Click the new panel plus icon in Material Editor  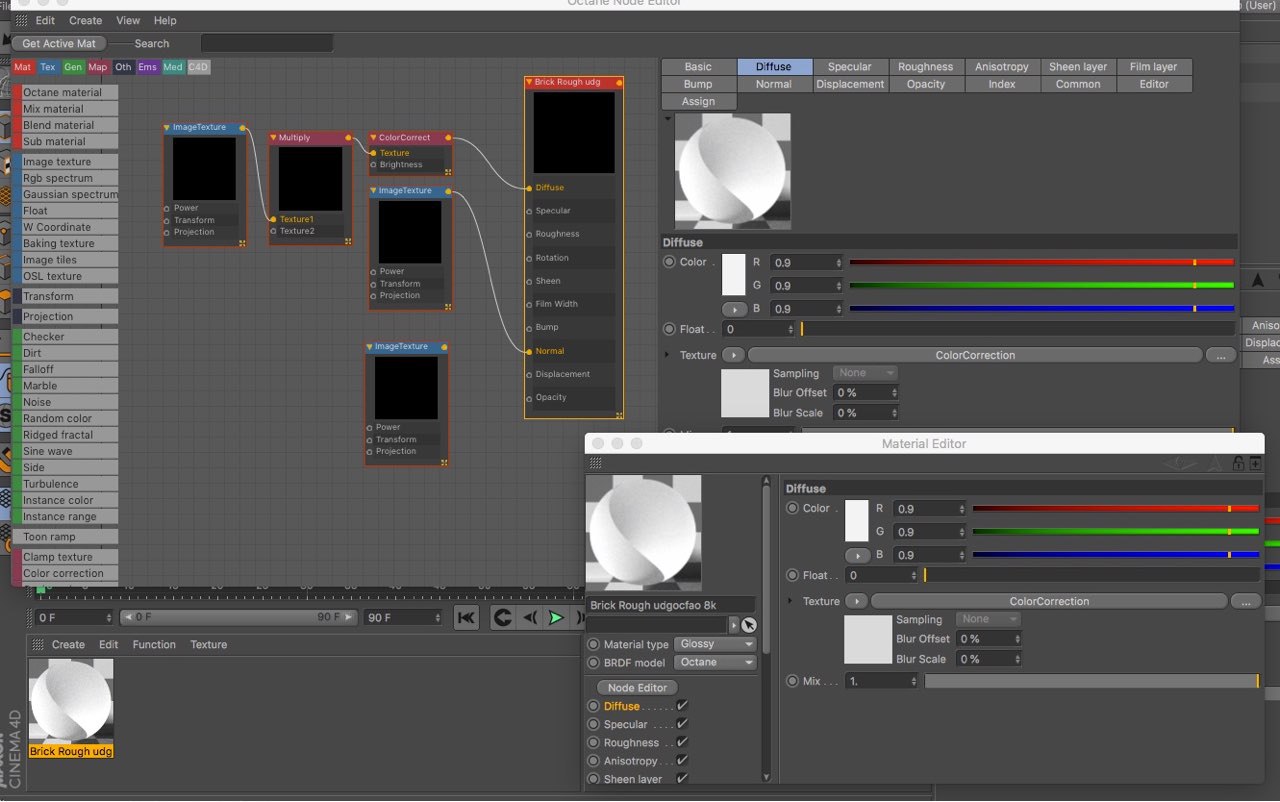1255,463
